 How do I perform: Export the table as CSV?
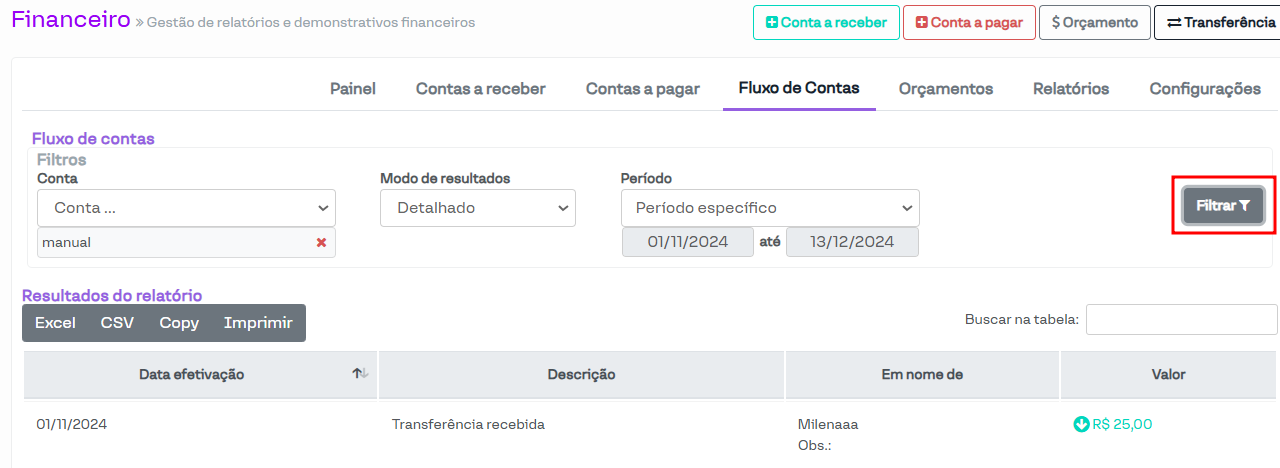117,323
